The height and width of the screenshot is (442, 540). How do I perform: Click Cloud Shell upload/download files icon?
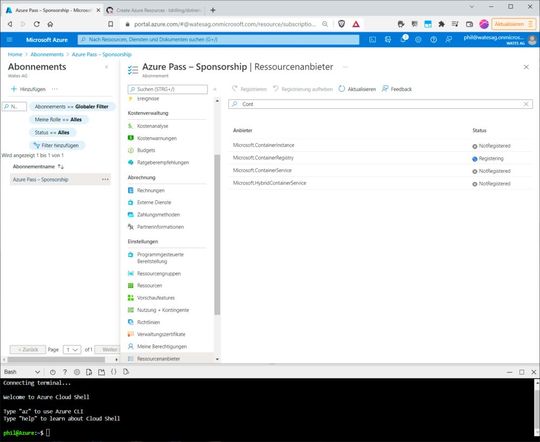coord(89,372)
